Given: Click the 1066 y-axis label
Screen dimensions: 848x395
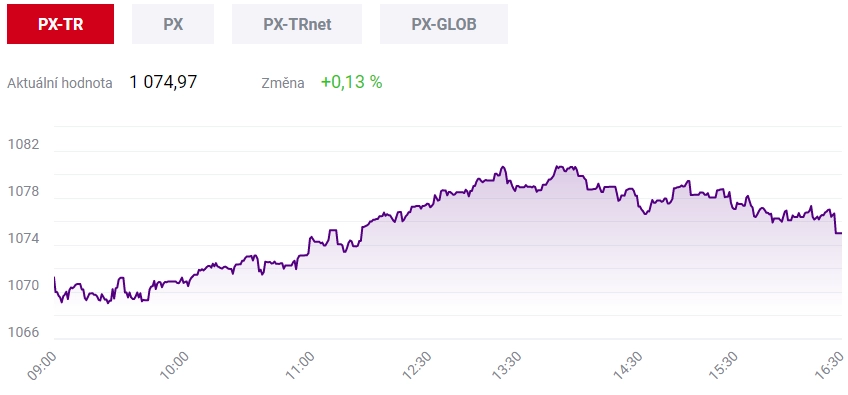Looking at the screenshot, I should (x=23, y=332).
